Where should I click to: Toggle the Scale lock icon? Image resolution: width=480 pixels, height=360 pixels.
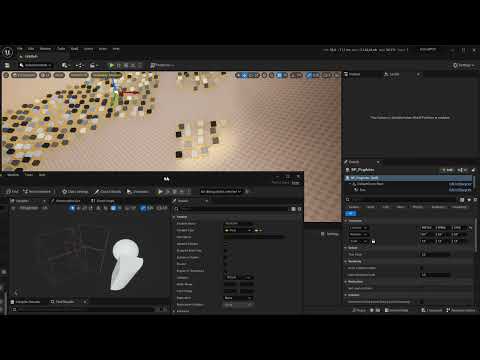pyautogui.click(x=373, y=241)
